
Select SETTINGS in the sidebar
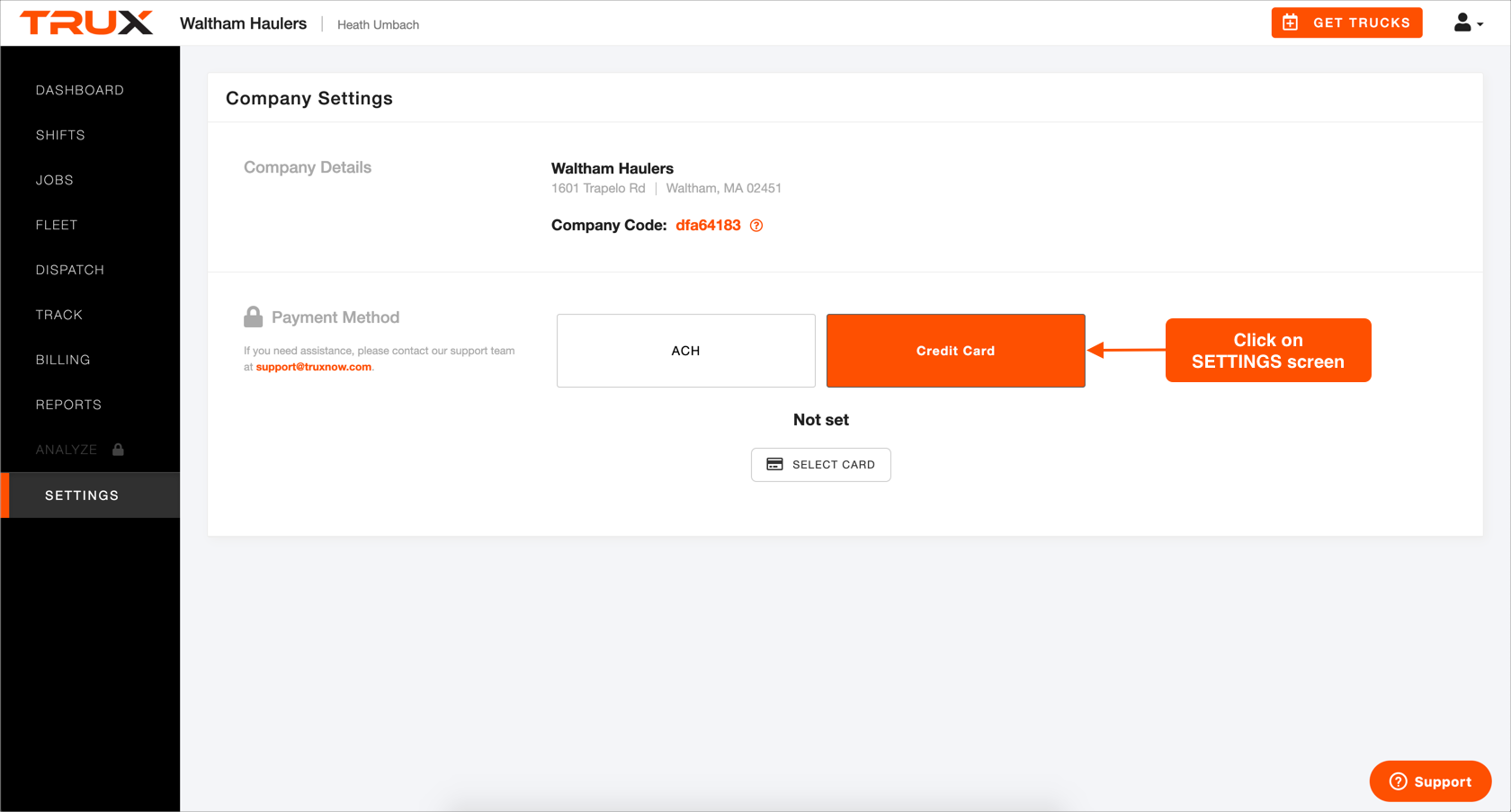pyautogui.click(x=90, y=495)
